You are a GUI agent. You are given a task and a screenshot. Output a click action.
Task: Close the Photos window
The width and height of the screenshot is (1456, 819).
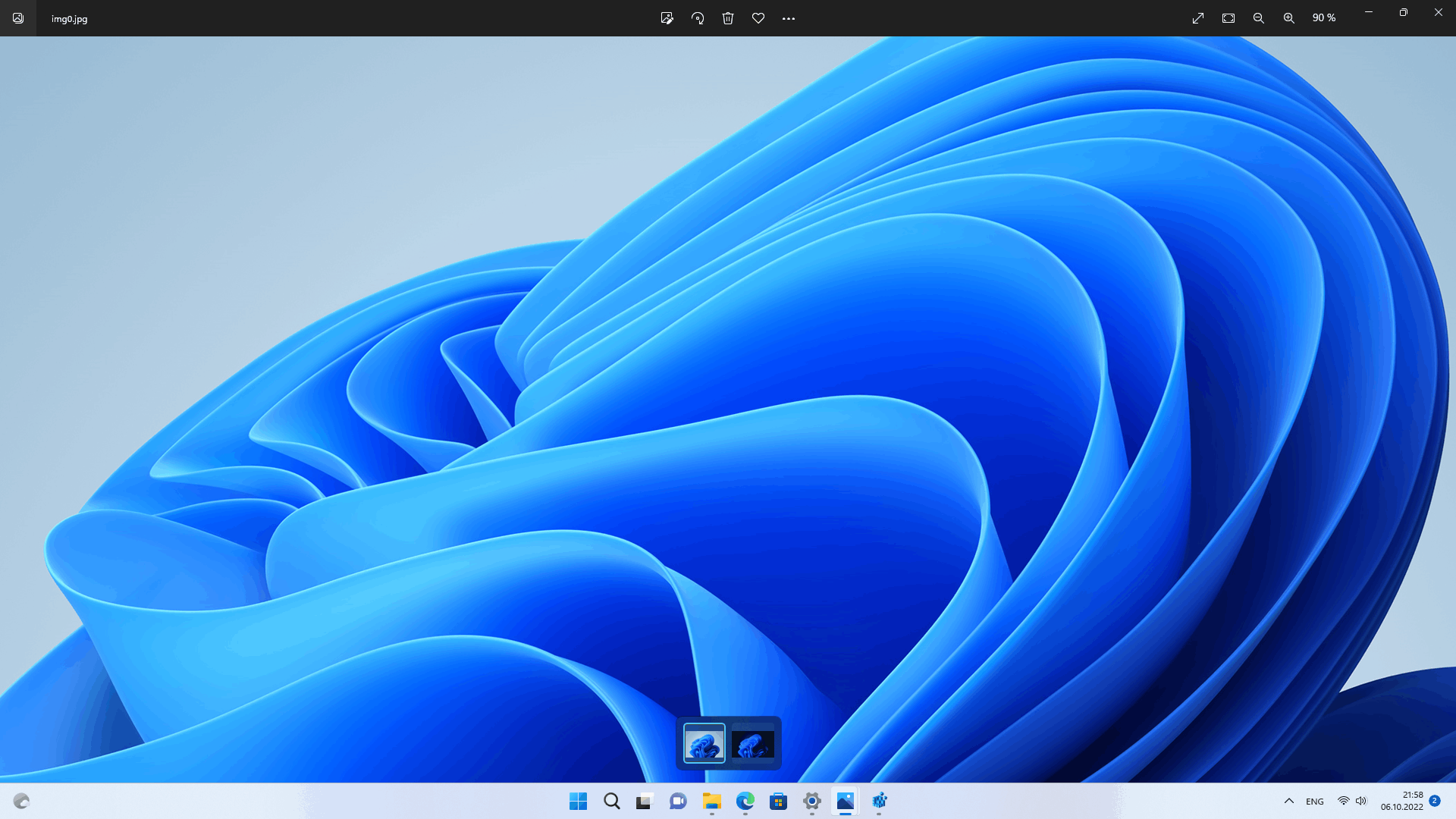1439,12
